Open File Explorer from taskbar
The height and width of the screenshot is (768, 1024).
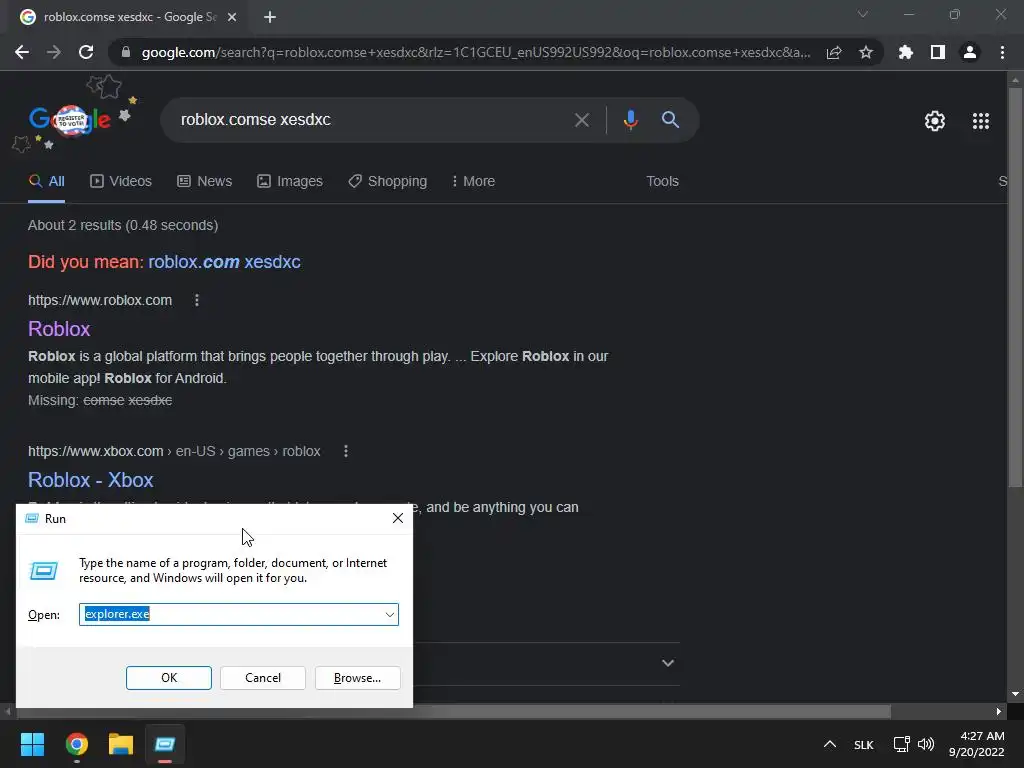tap(121, 744)
